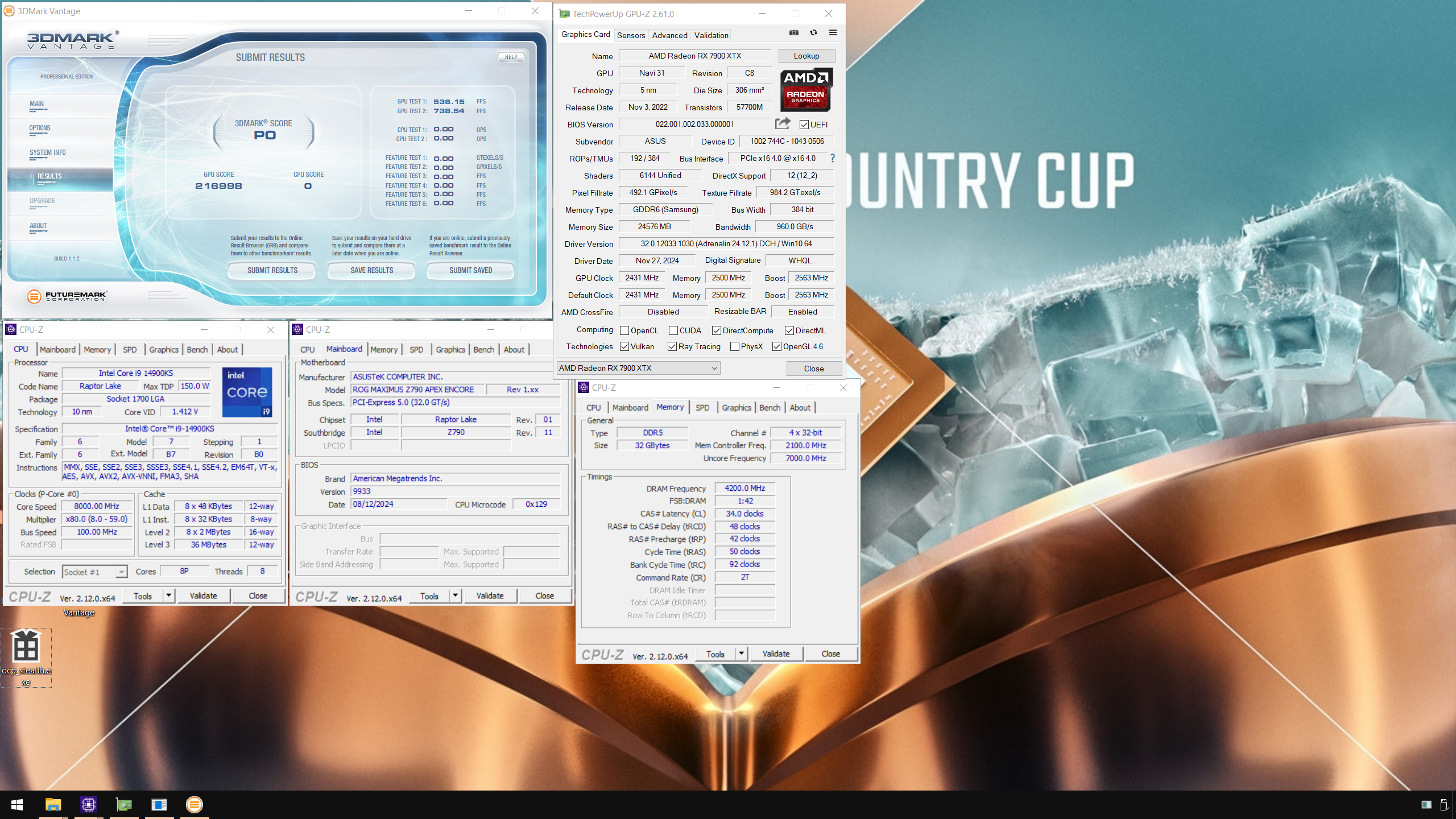Viewport: 1456px width, 819px height.
Task: Open ABOUT in 3DMark Vantage sidebar
Action: 38,226
